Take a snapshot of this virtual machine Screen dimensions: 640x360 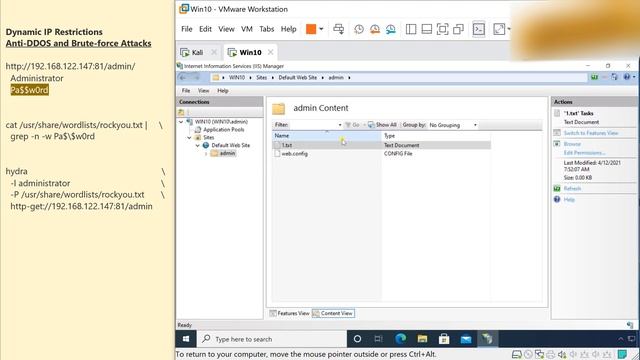pos(359,29)
